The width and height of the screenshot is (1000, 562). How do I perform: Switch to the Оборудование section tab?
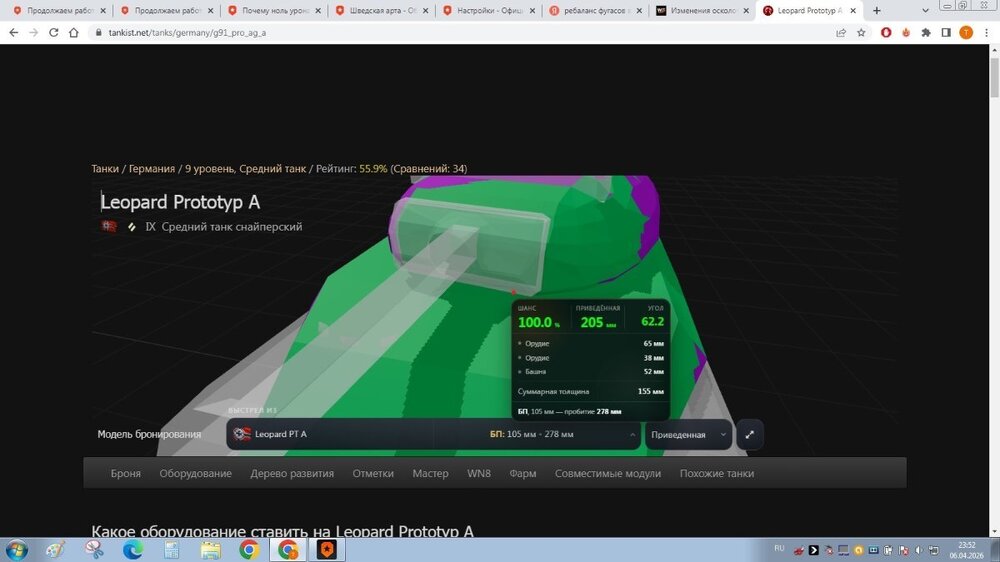click(x=195, y=473)
